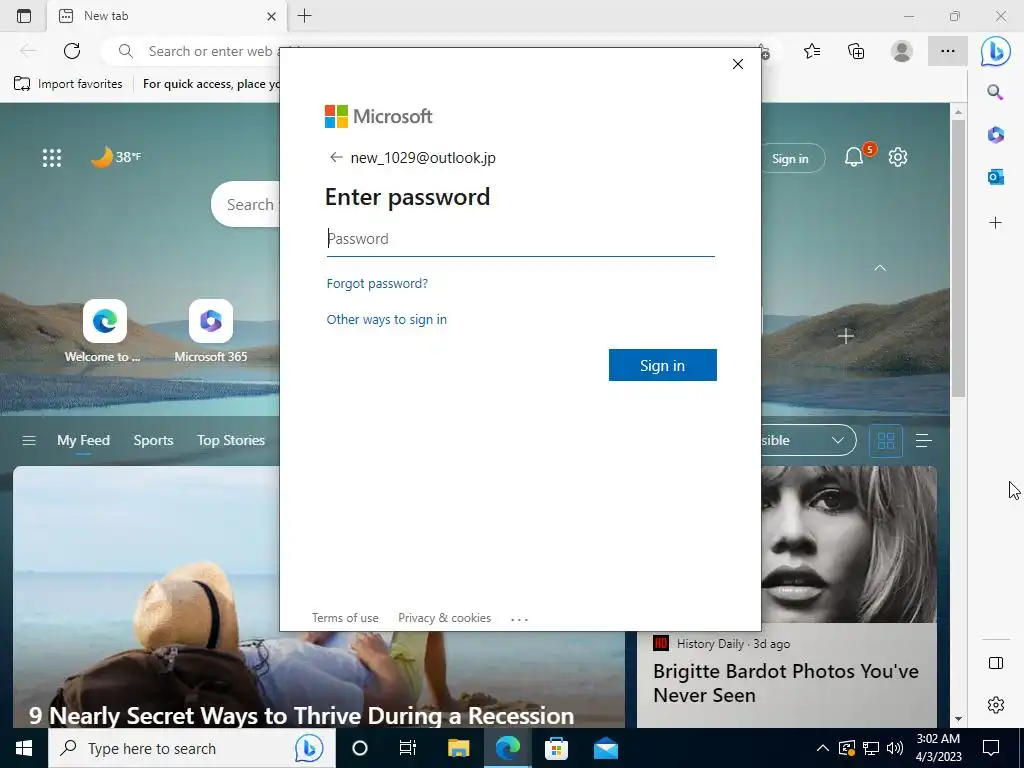Open Microsoft 365 sidebar icon

tap(995, 135)
